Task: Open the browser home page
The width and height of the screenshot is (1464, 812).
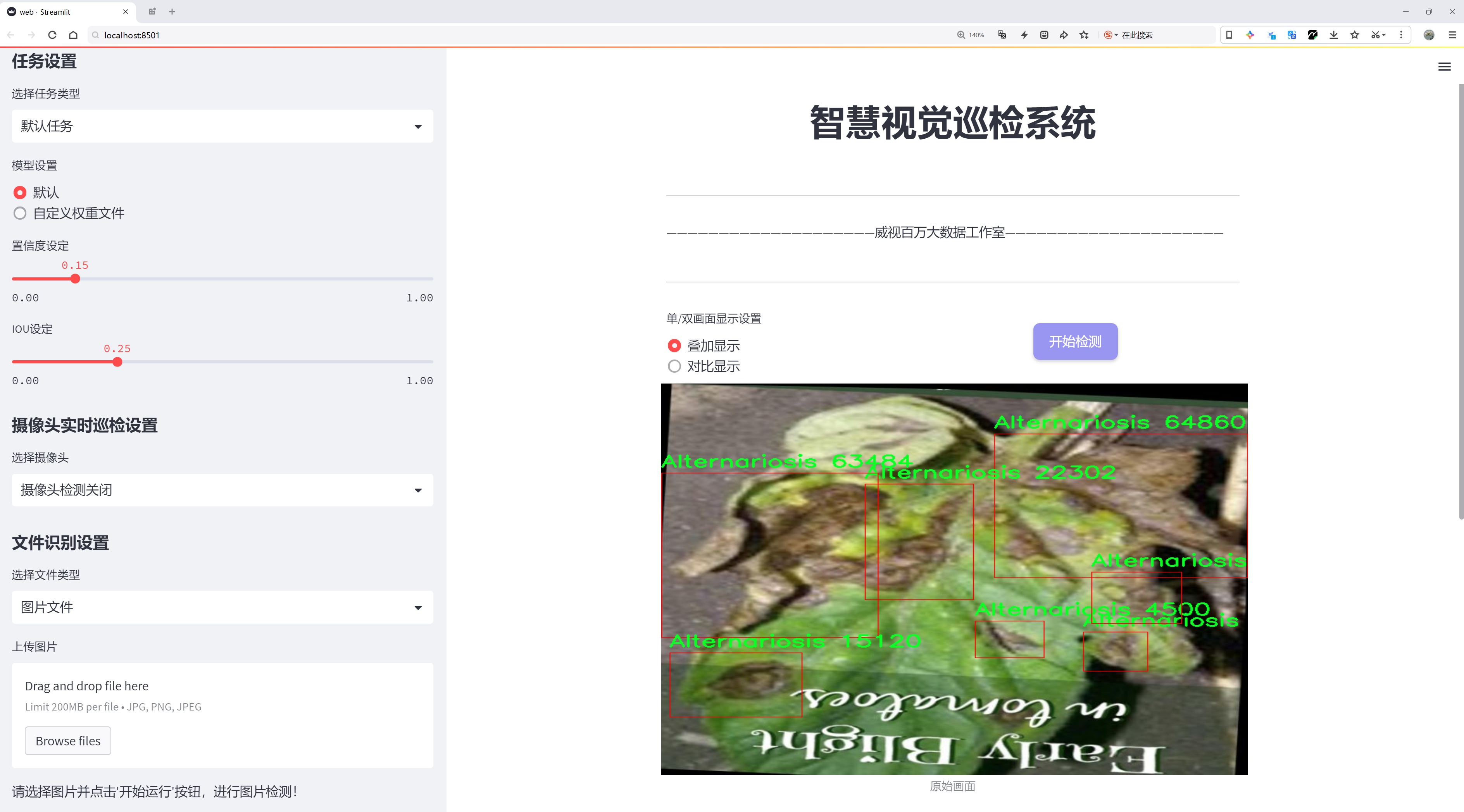Action: [x=73, y=35]
